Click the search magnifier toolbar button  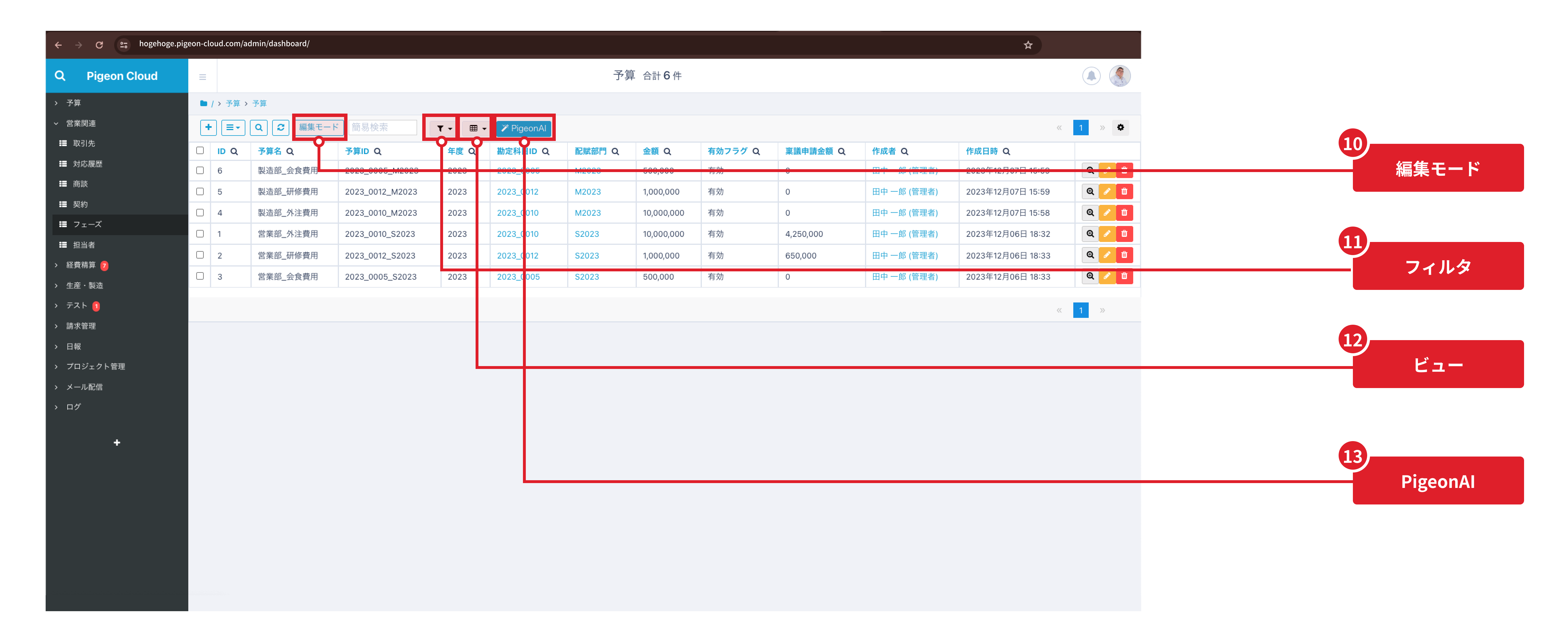pyautogui.click(x=259, y=127)
